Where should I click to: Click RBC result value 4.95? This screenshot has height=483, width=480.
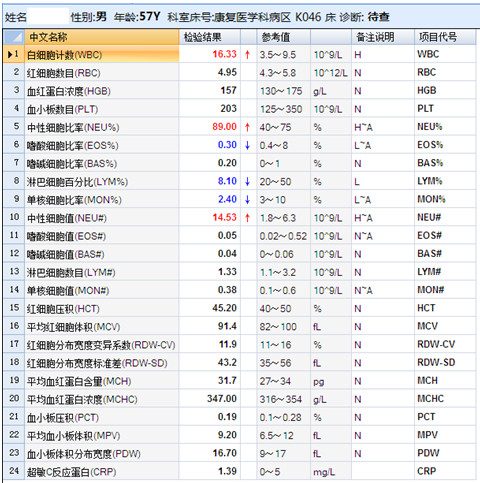coord(227,72)
